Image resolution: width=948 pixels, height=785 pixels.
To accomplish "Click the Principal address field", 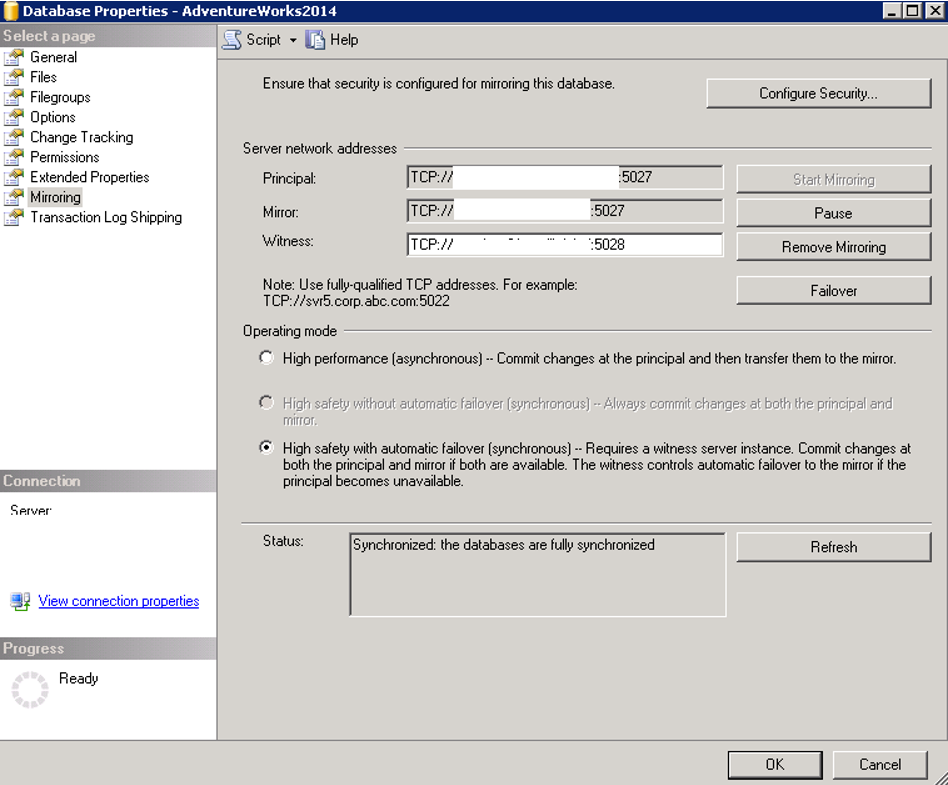I will pos(565,178).
